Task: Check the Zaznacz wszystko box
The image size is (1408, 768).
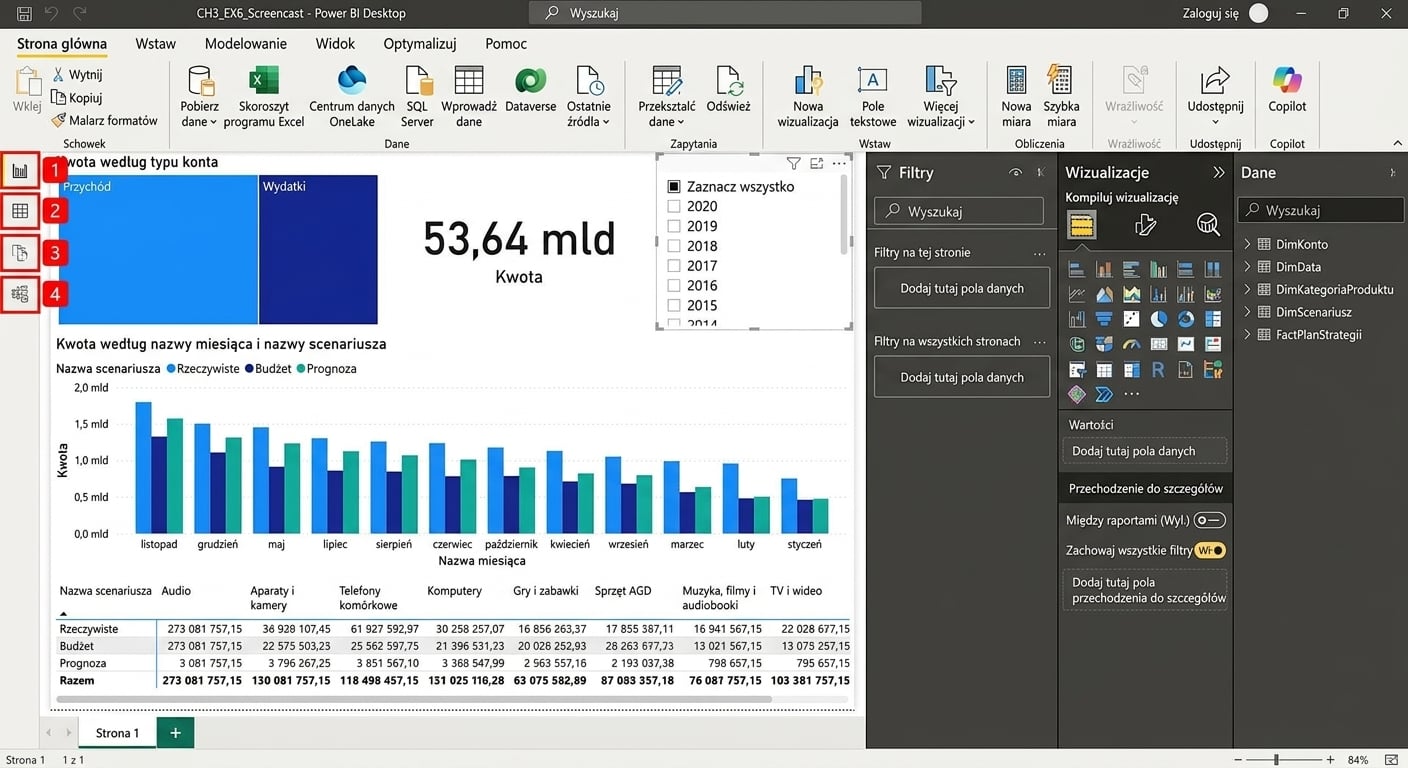Action: click(x=674, y=187)
